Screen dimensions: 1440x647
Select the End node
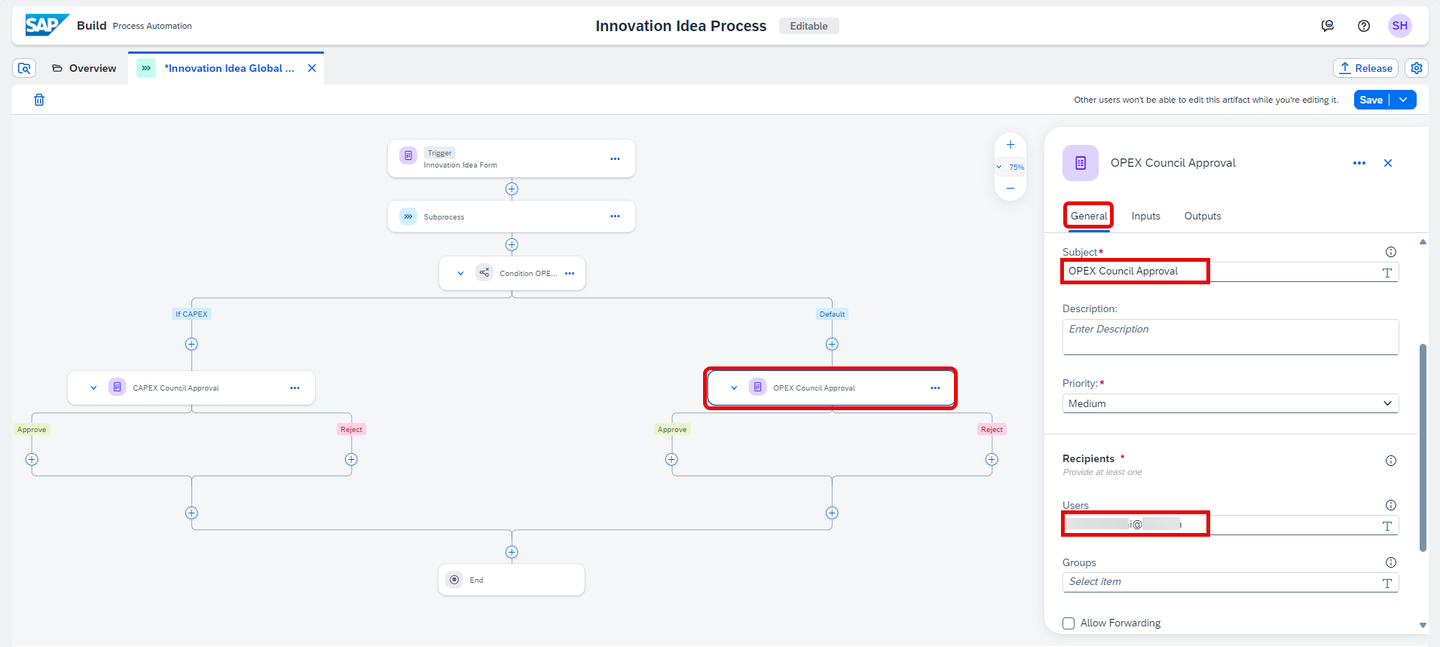pos(511,580)
